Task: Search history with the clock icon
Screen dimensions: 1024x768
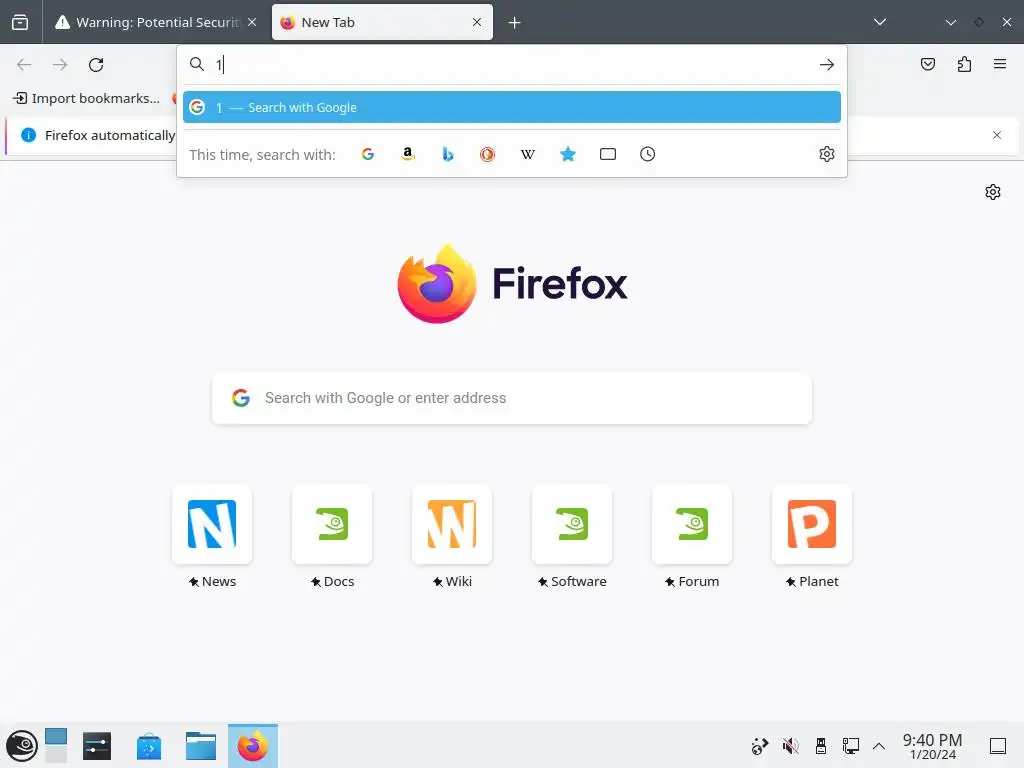Action: [x=647, y=154]
